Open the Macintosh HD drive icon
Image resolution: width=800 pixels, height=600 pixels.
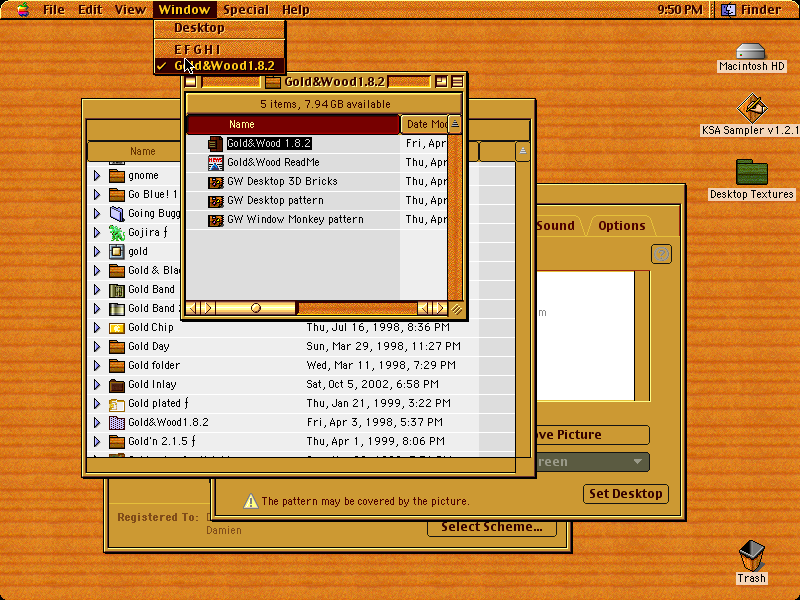click(751, 51)
